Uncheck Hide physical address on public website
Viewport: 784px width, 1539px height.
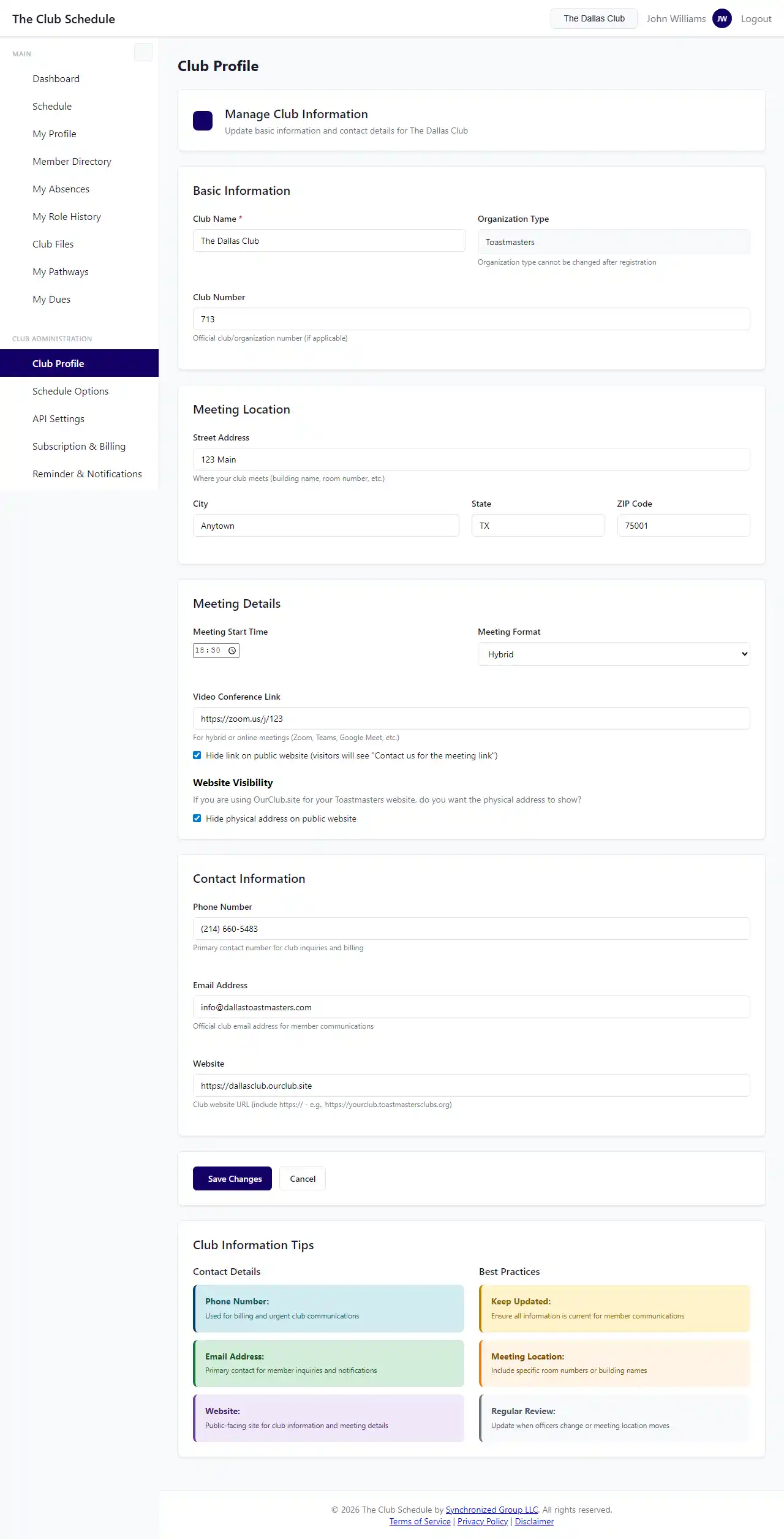click(197, 819)
